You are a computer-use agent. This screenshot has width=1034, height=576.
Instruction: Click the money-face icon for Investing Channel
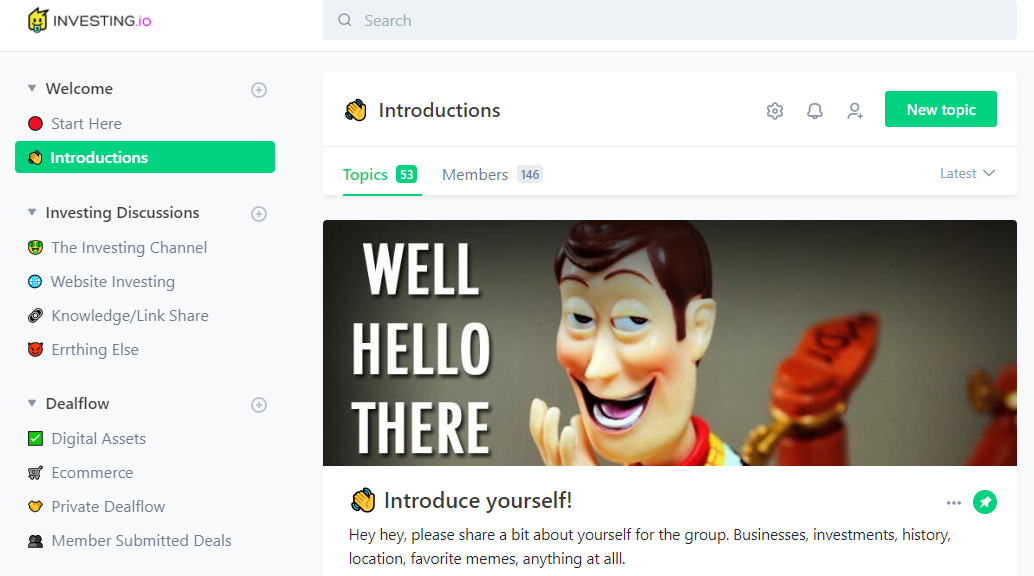pos(36,247)
